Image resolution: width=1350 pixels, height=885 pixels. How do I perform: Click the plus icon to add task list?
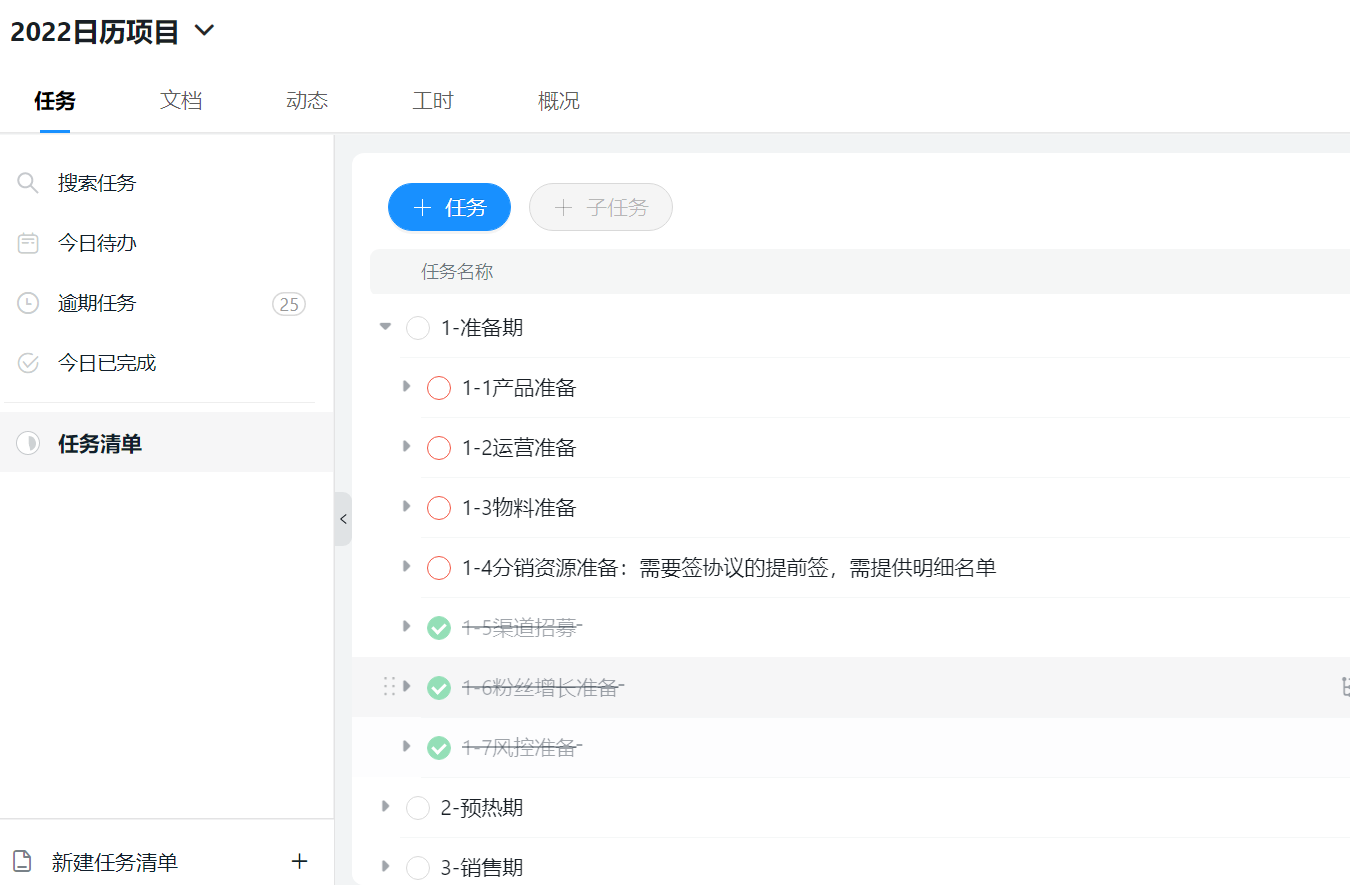(299, 861)
